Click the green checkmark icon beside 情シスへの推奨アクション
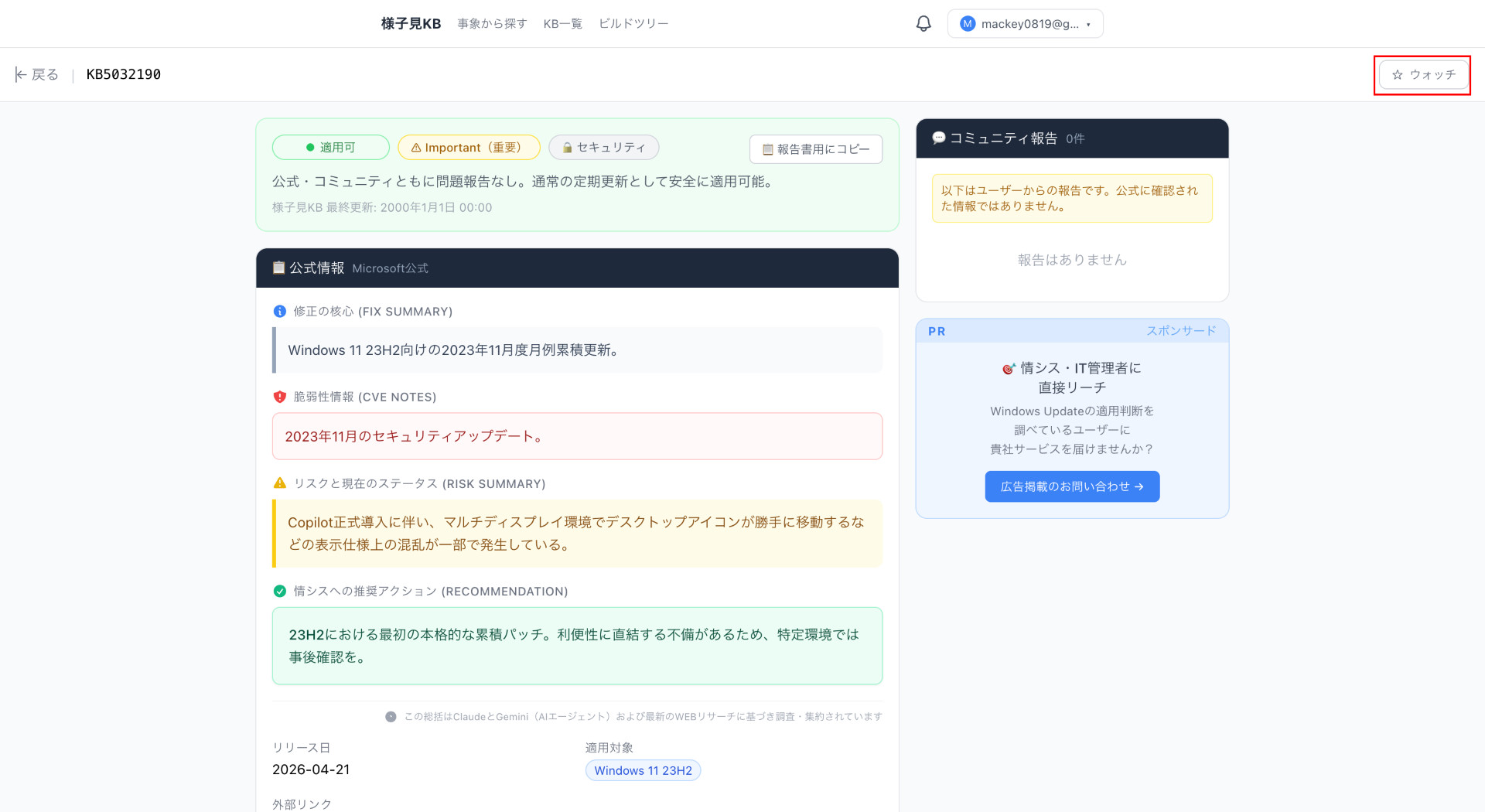This screenshot has height=812, width=1485. 280,592
